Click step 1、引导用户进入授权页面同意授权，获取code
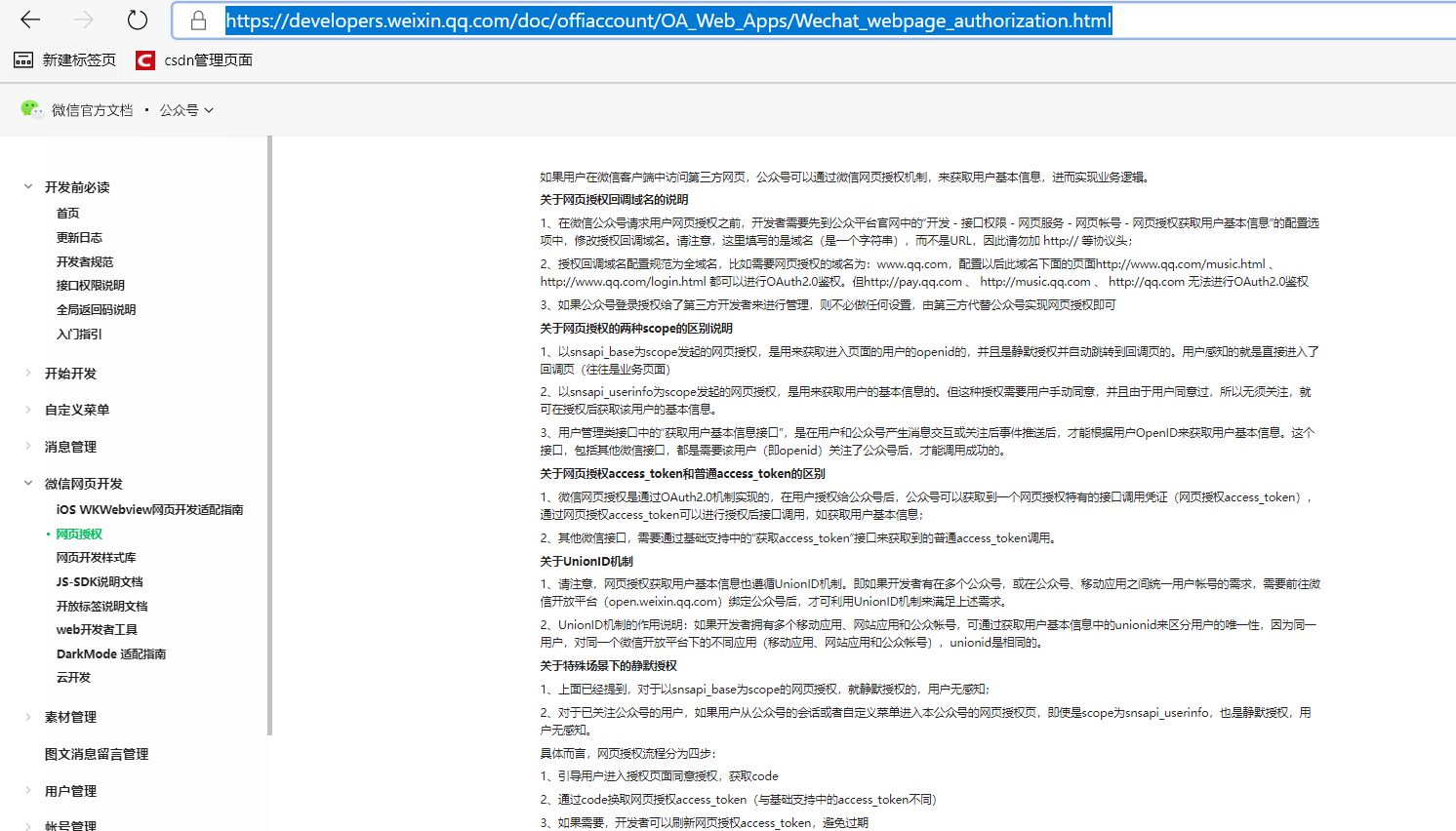 click(x=659, y=776)
